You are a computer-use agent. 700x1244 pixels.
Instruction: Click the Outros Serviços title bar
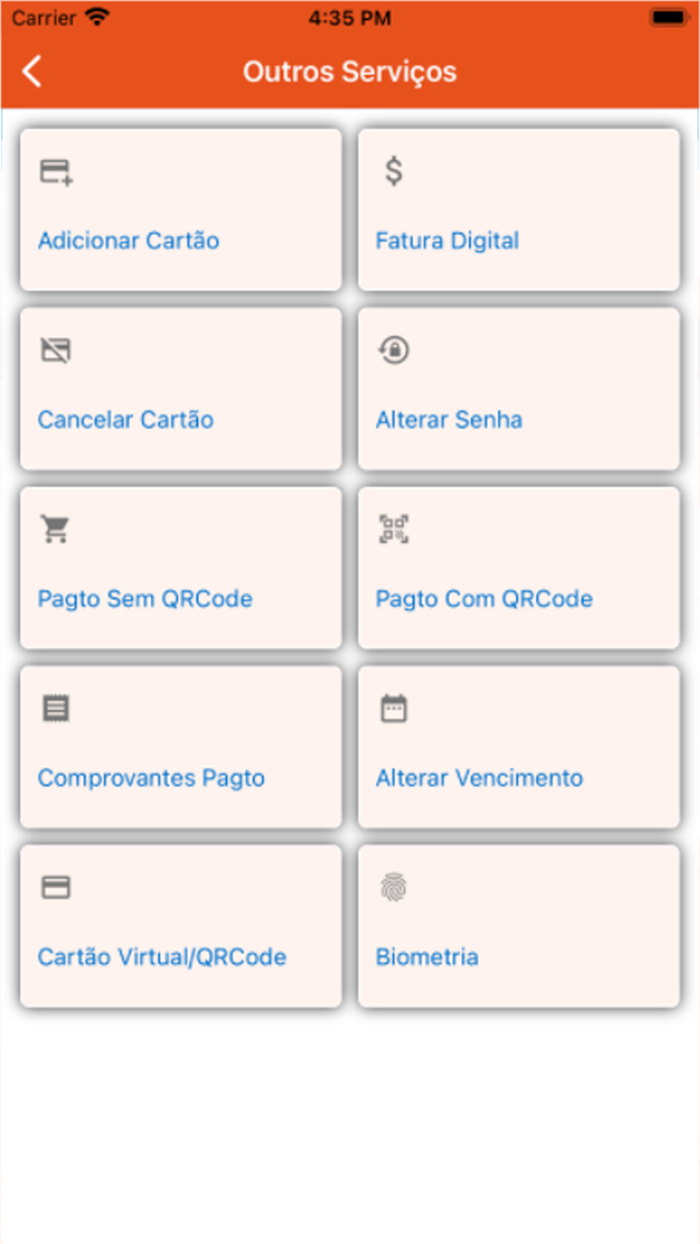coord(348,71)
